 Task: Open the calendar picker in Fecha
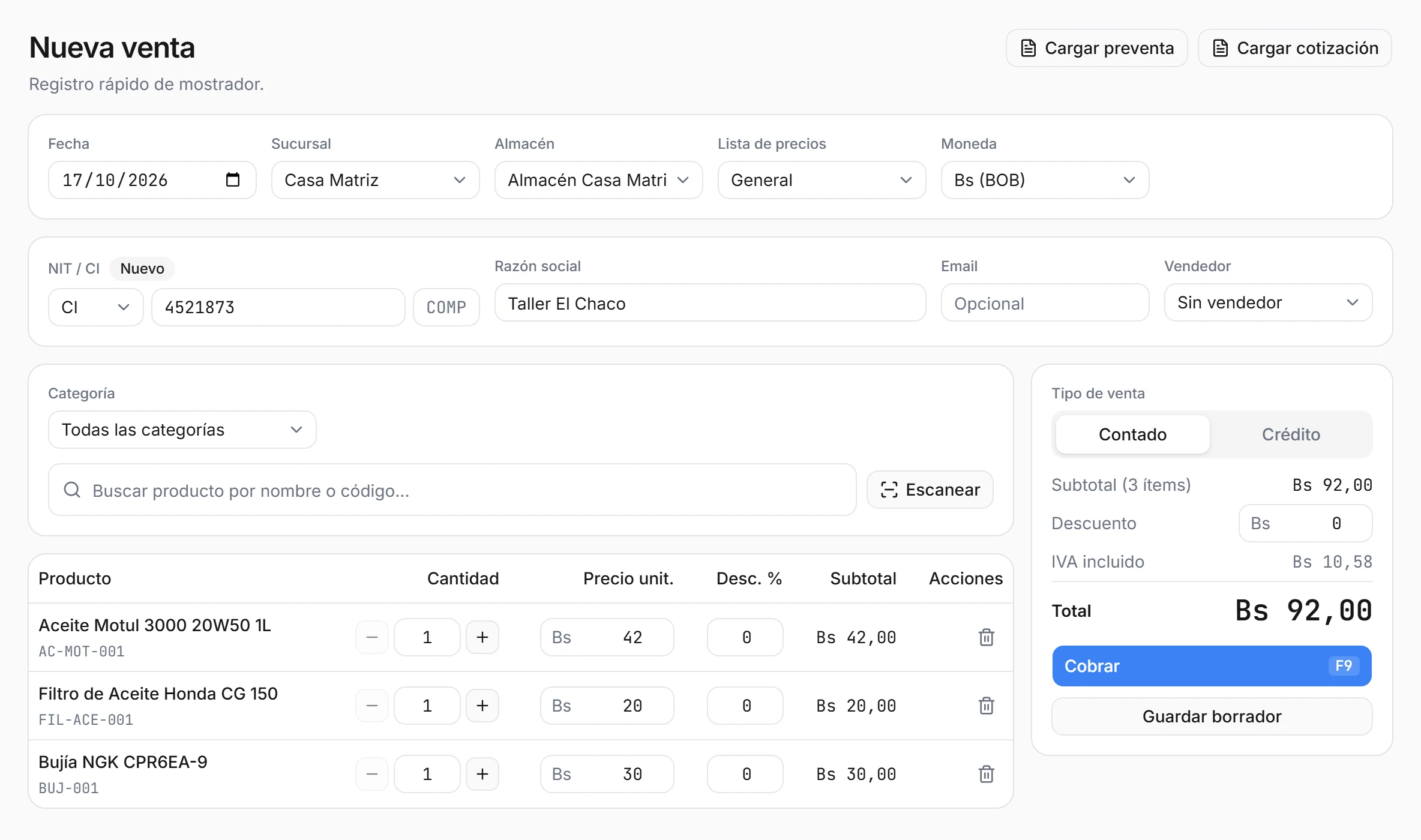pyautogui.click(x=233, y=179)
